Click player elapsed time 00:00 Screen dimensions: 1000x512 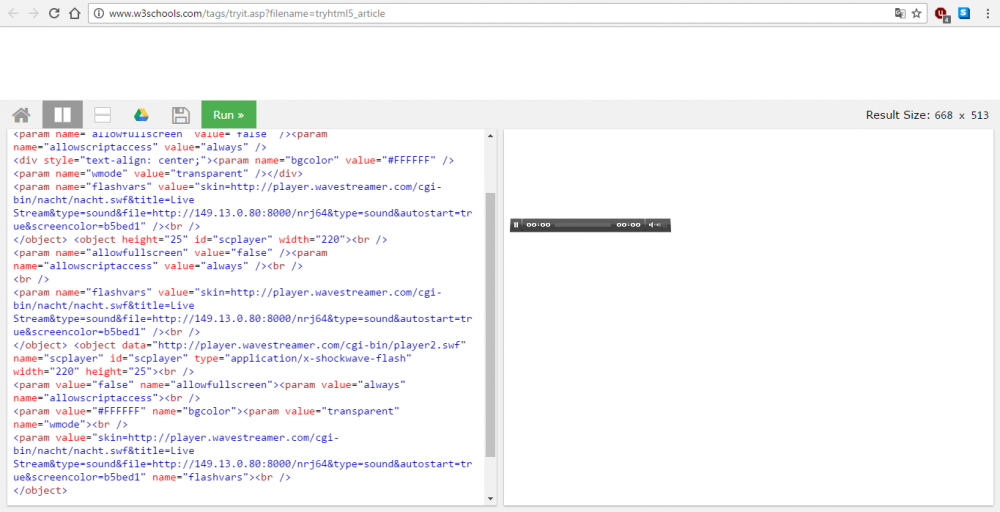(538, 225)
